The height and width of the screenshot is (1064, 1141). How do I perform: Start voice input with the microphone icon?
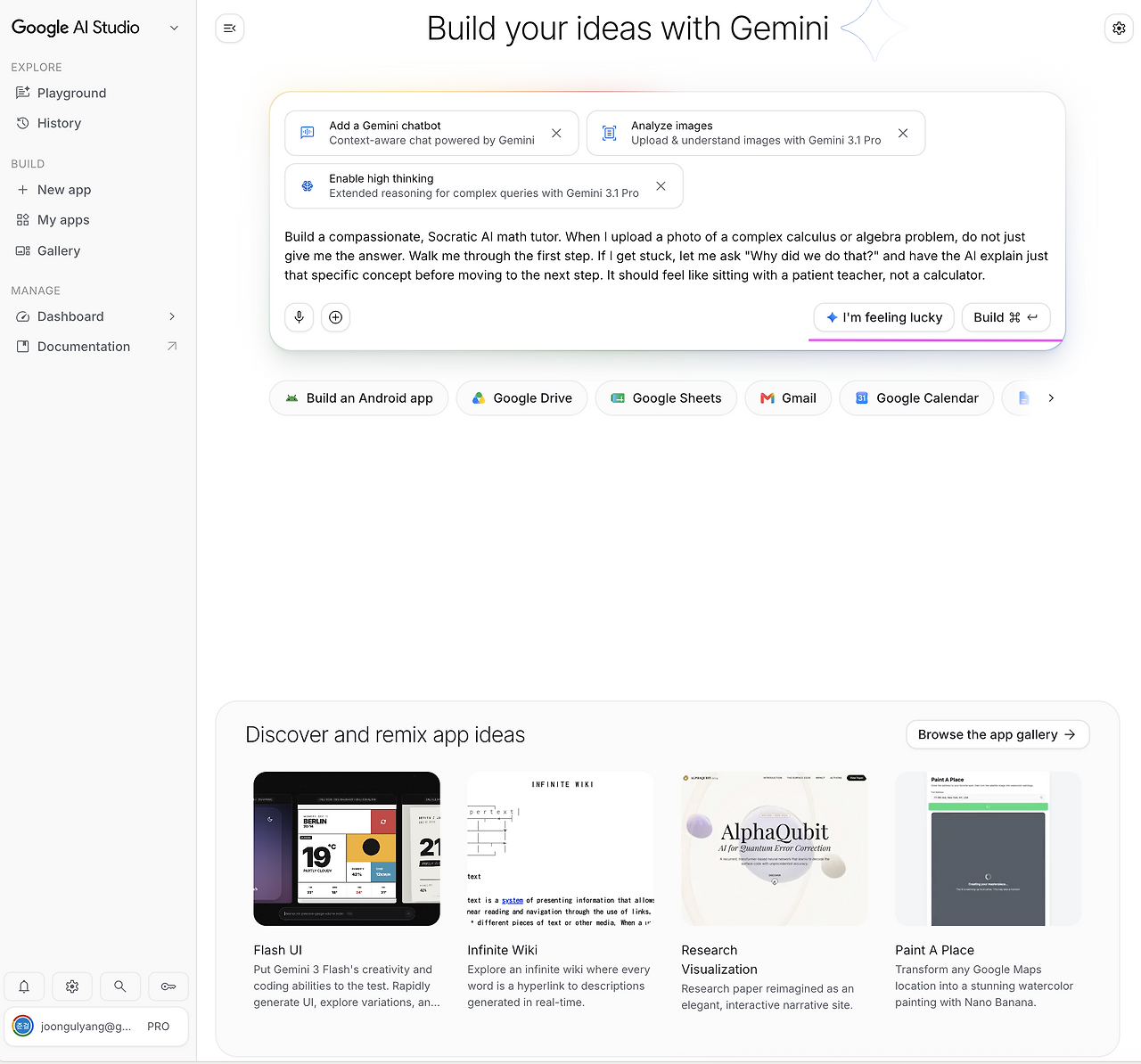300,317
